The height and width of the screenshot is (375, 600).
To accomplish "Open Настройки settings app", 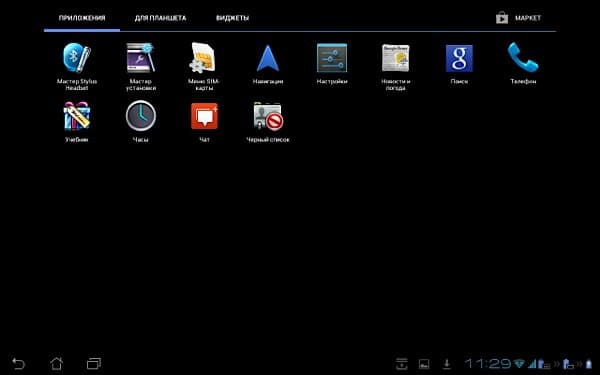I will pos(332,64).
